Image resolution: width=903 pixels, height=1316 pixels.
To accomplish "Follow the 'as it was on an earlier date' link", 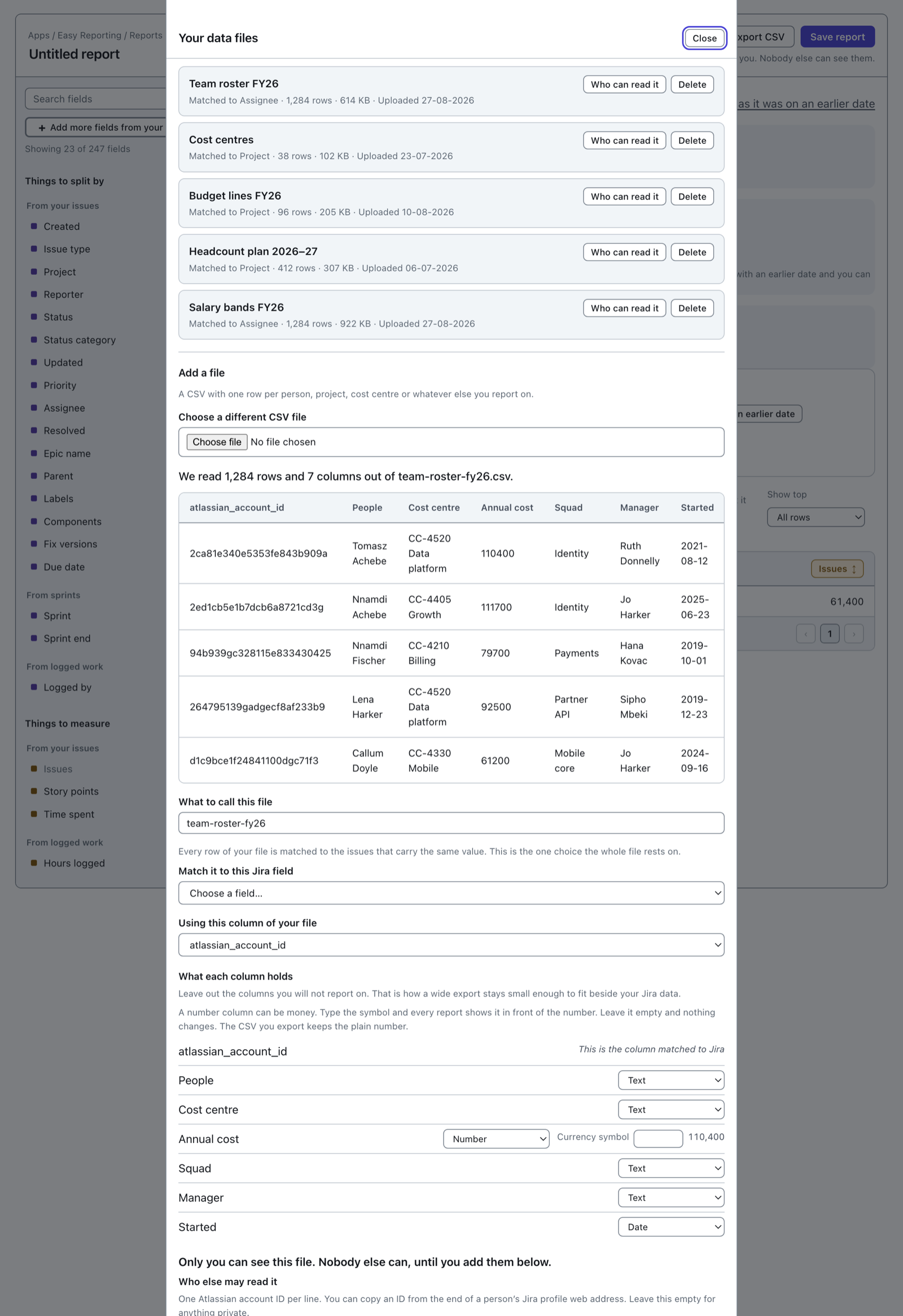I will (x=806, y=104).
